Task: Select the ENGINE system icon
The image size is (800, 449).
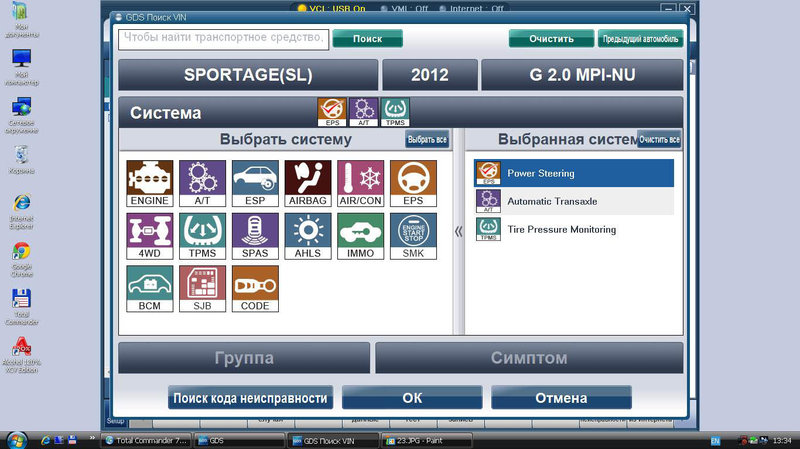Action: click(149, 183)
